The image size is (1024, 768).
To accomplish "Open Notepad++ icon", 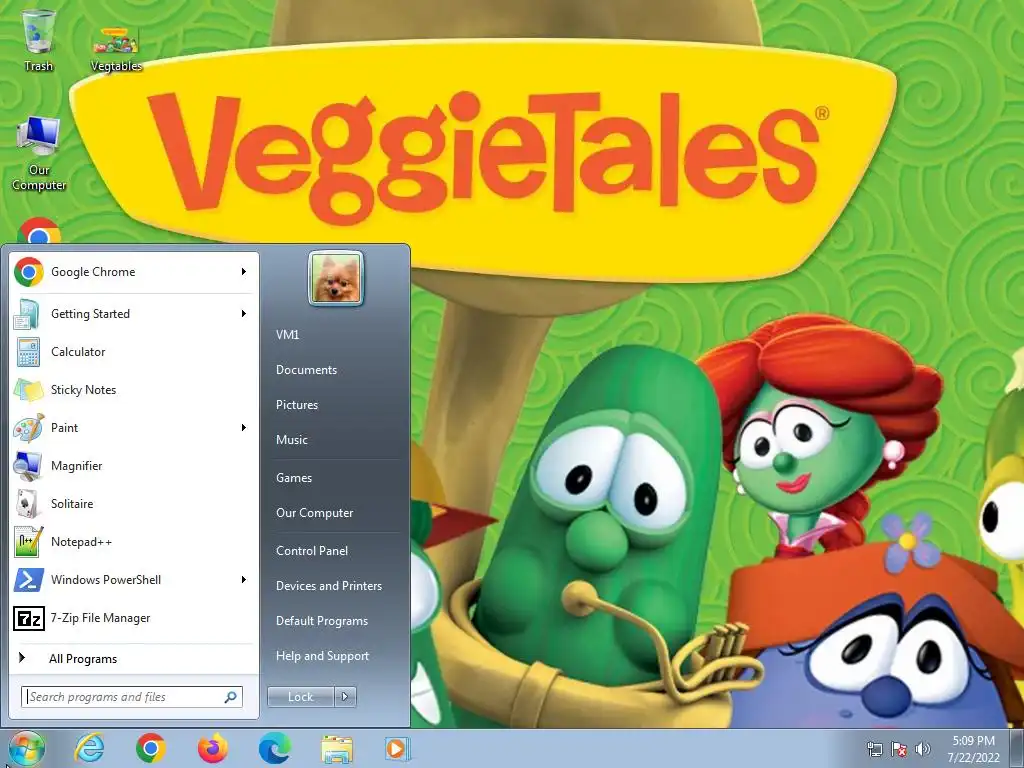I will 29,542.
